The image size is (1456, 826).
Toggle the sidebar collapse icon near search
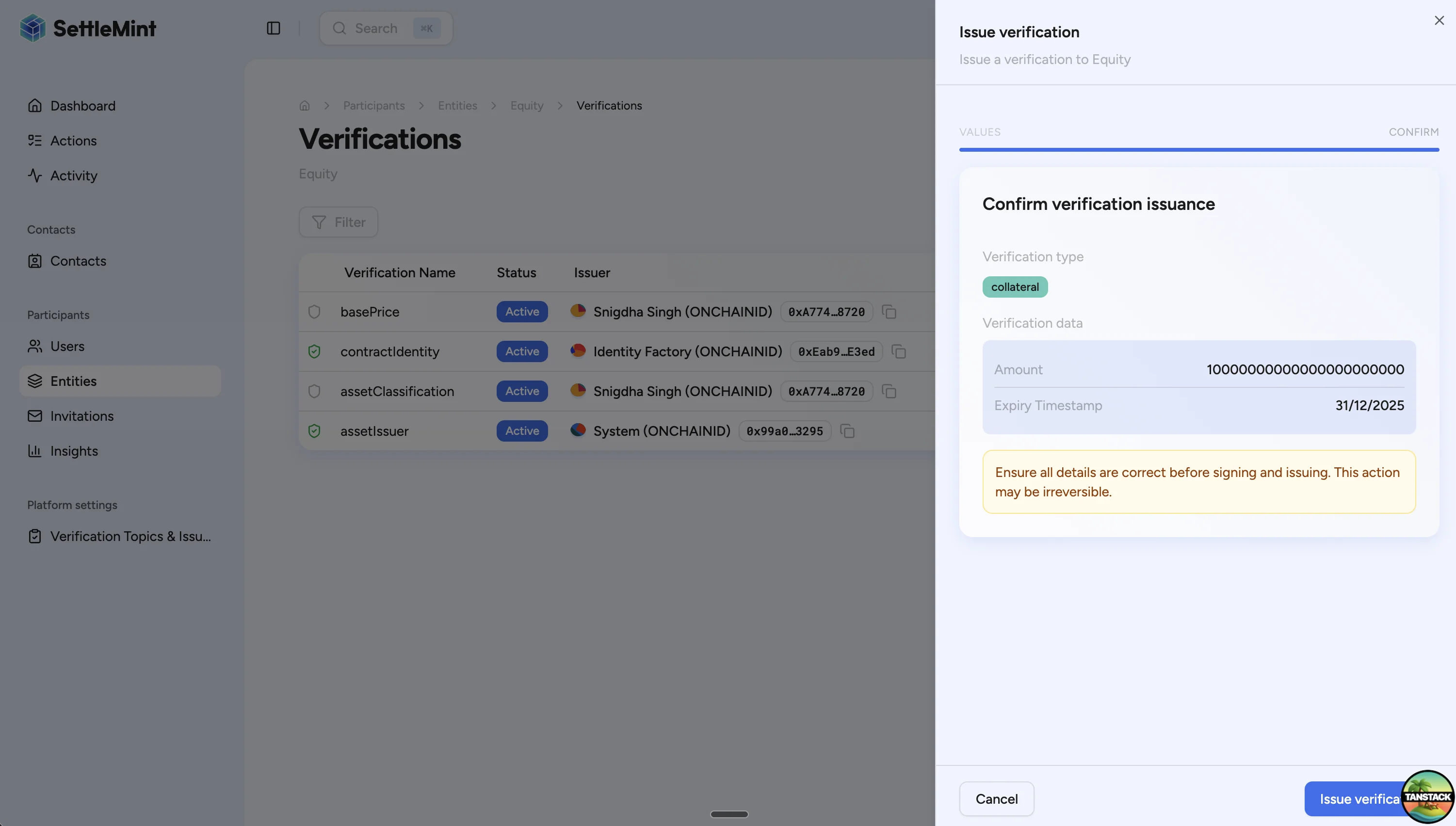point(273,28)
